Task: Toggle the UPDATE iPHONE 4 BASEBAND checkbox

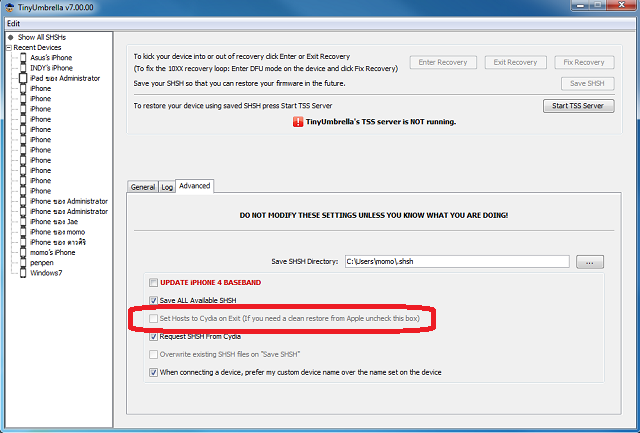Action: point(153,282)
